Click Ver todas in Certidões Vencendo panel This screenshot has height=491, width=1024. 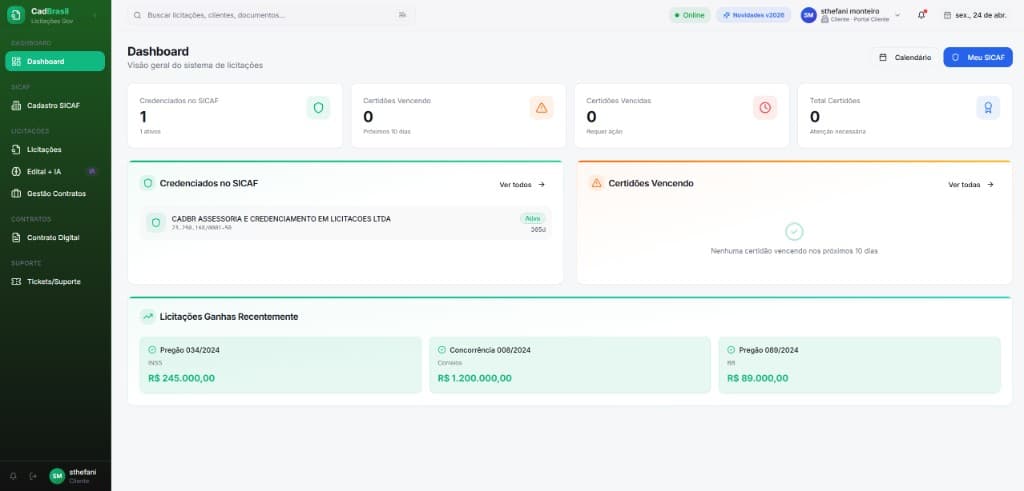(971, 185)
